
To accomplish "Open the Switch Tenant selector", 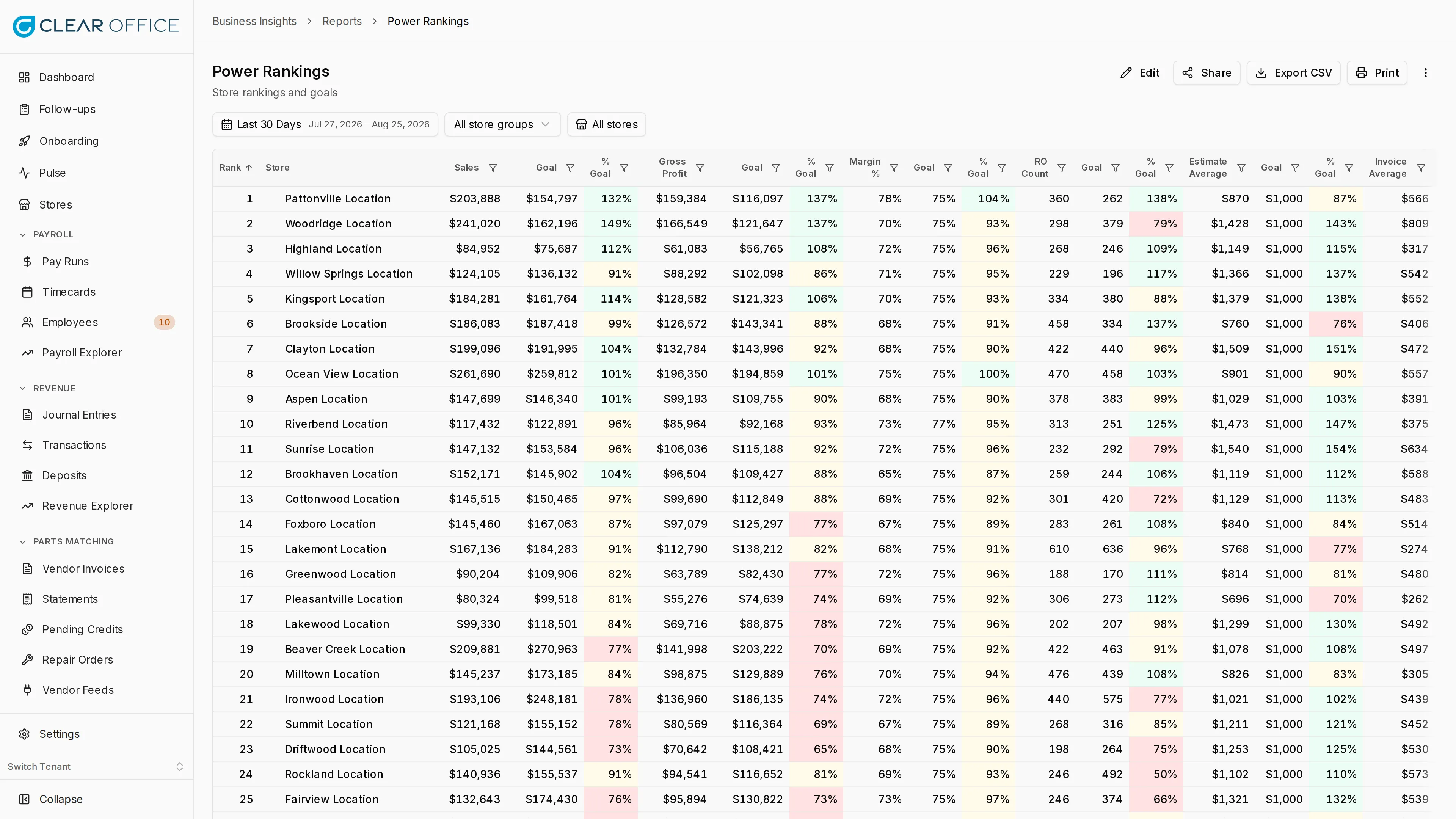I will [x=97, y=766].
